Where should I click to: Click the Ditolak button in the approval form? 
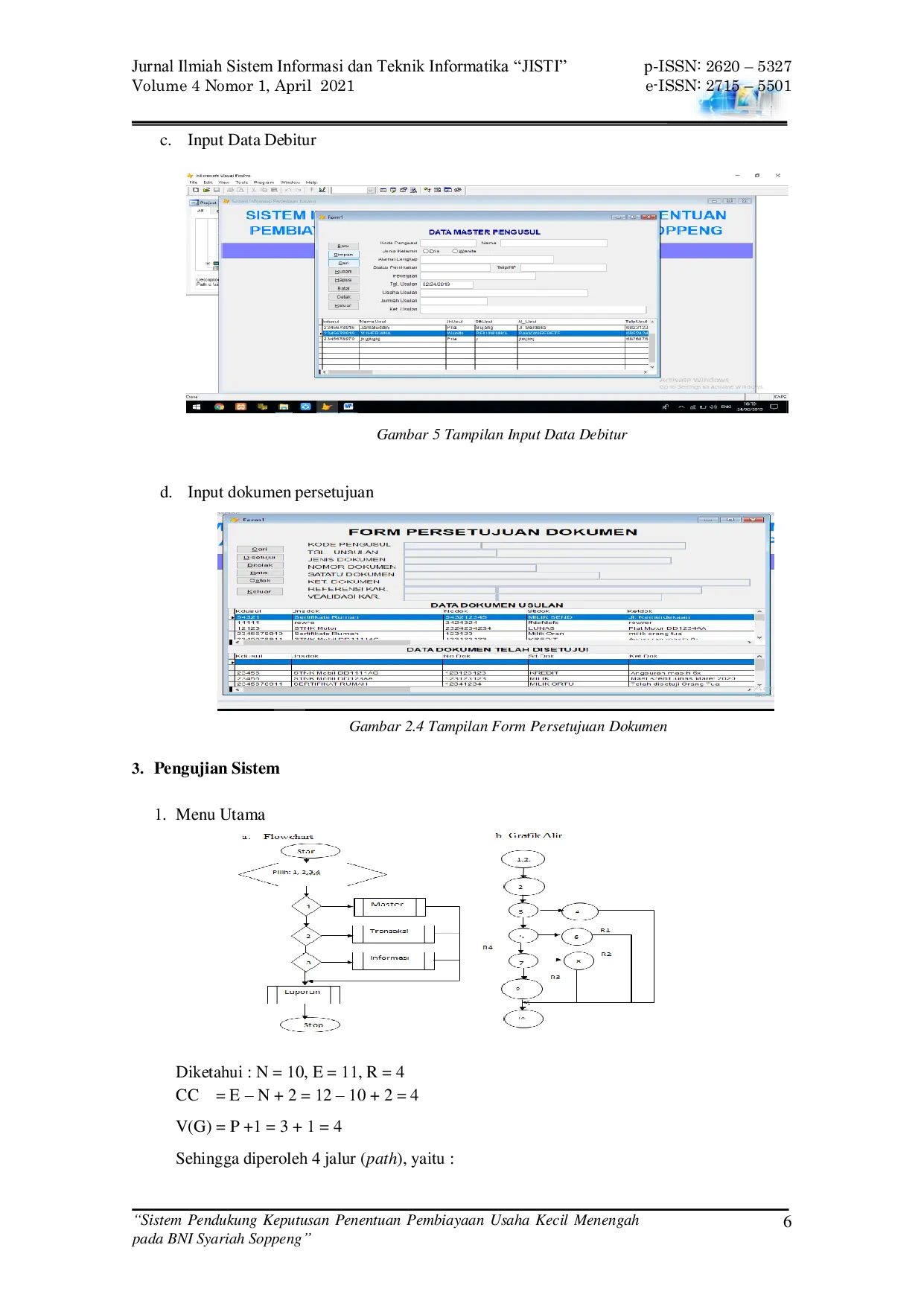(x=260, y=565)
